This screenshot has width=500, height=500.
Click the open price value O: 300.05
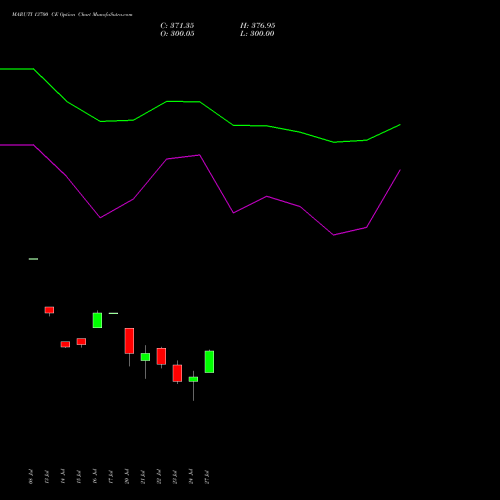177,34
